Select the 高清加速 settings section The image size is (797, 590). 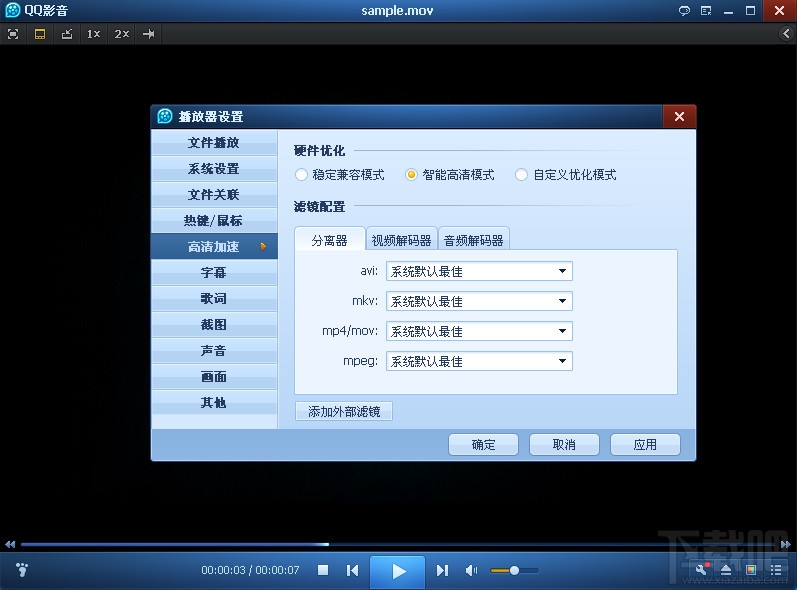pos(214,246)
